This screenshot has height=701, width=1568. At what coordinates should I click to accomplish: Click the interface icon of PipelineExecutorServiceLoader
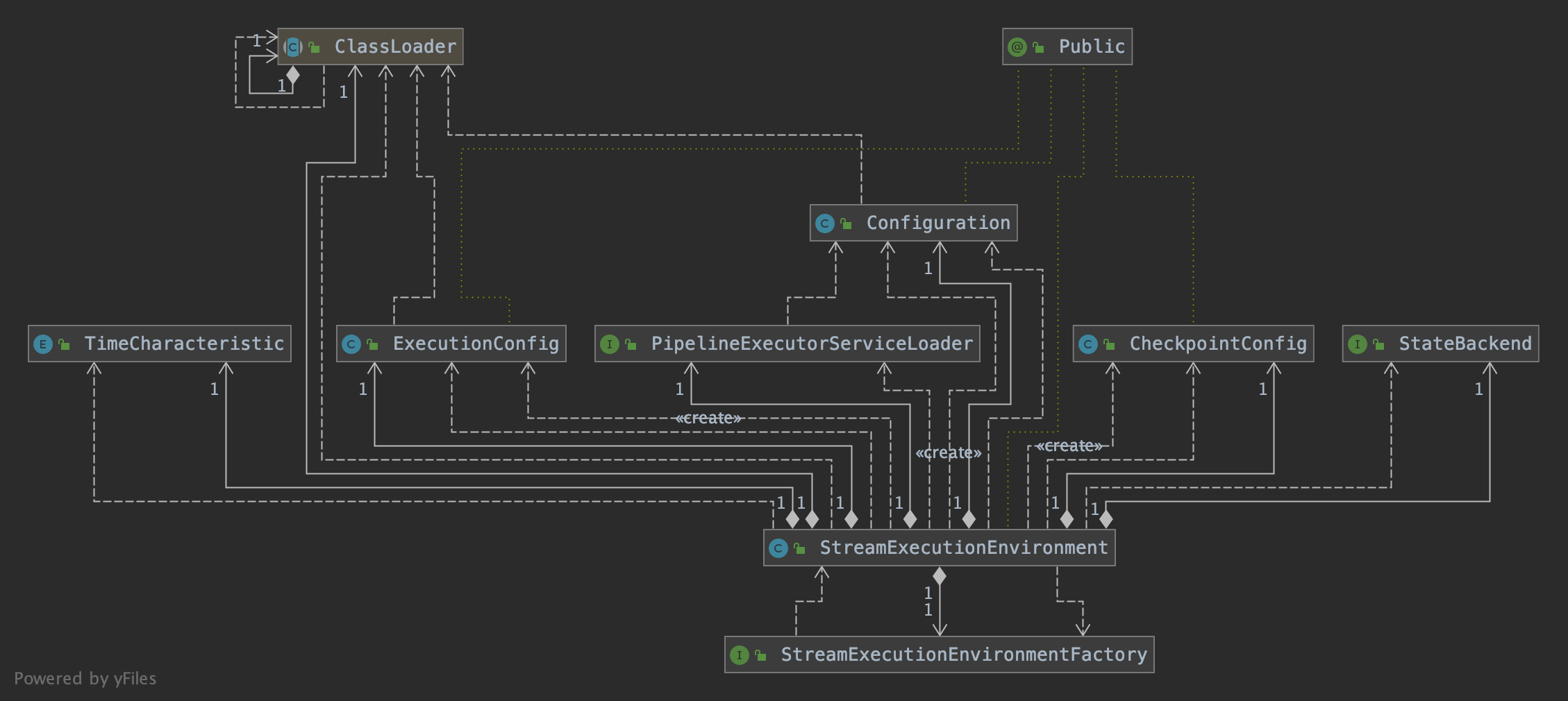click(x=610, y=344)
